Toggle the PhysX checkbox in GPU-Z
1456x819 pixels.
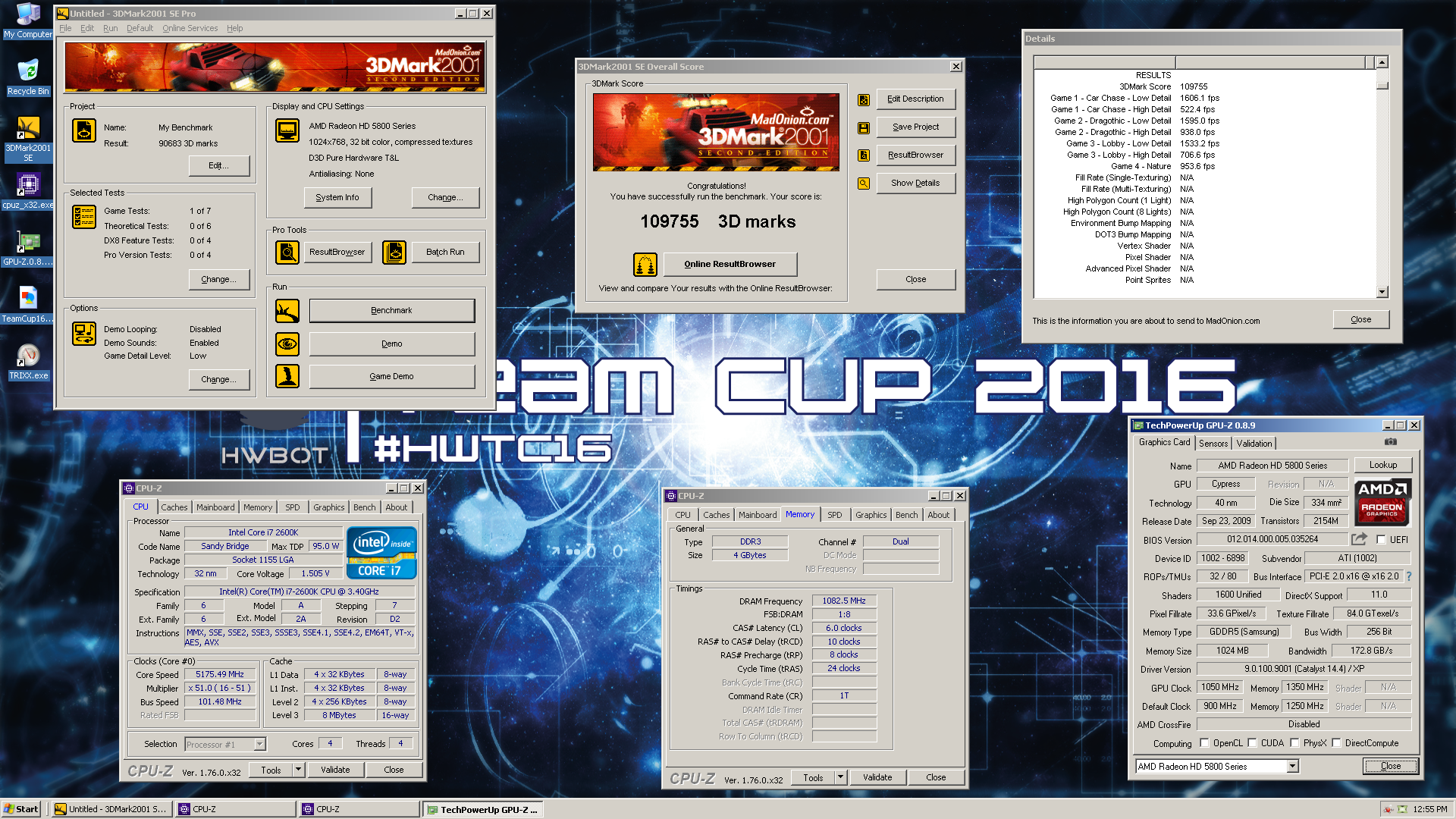[1294, 743]
